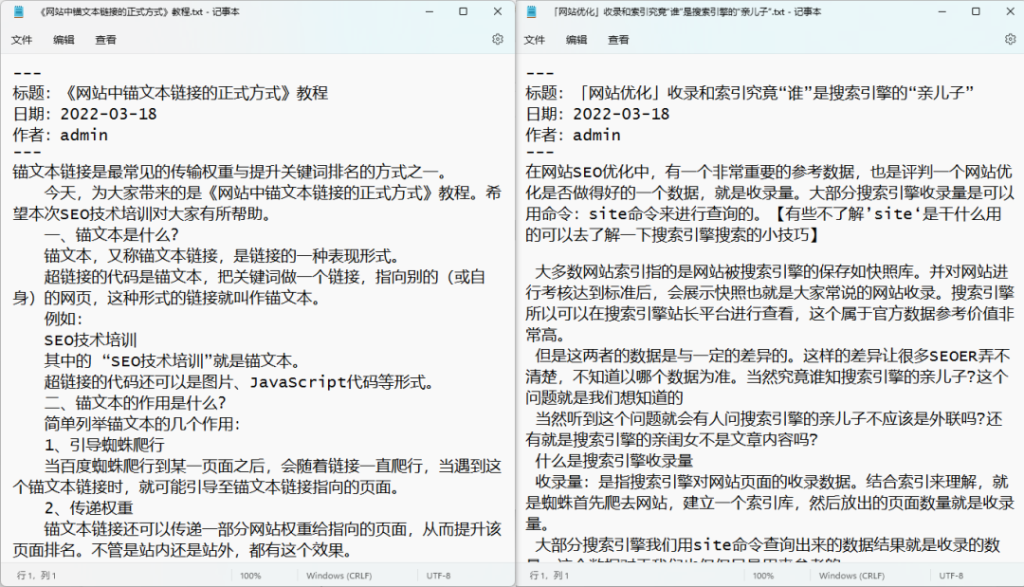Open settings in the 网站优化 Notepad window
This screenshot has width=1024, height=587.
[x=1010, y=39]
